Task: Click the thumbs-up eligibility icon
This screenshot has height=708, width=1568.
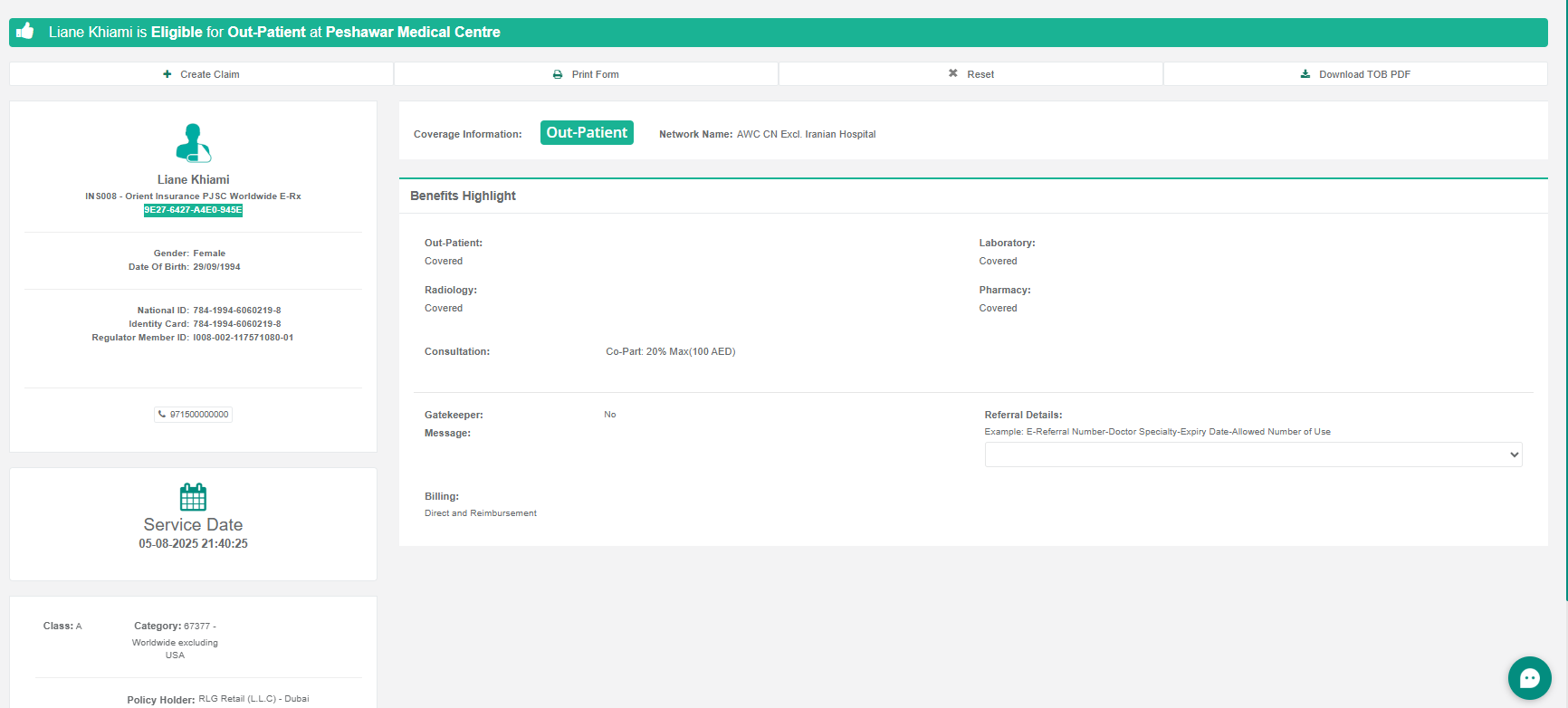Action: click(25, 32)
